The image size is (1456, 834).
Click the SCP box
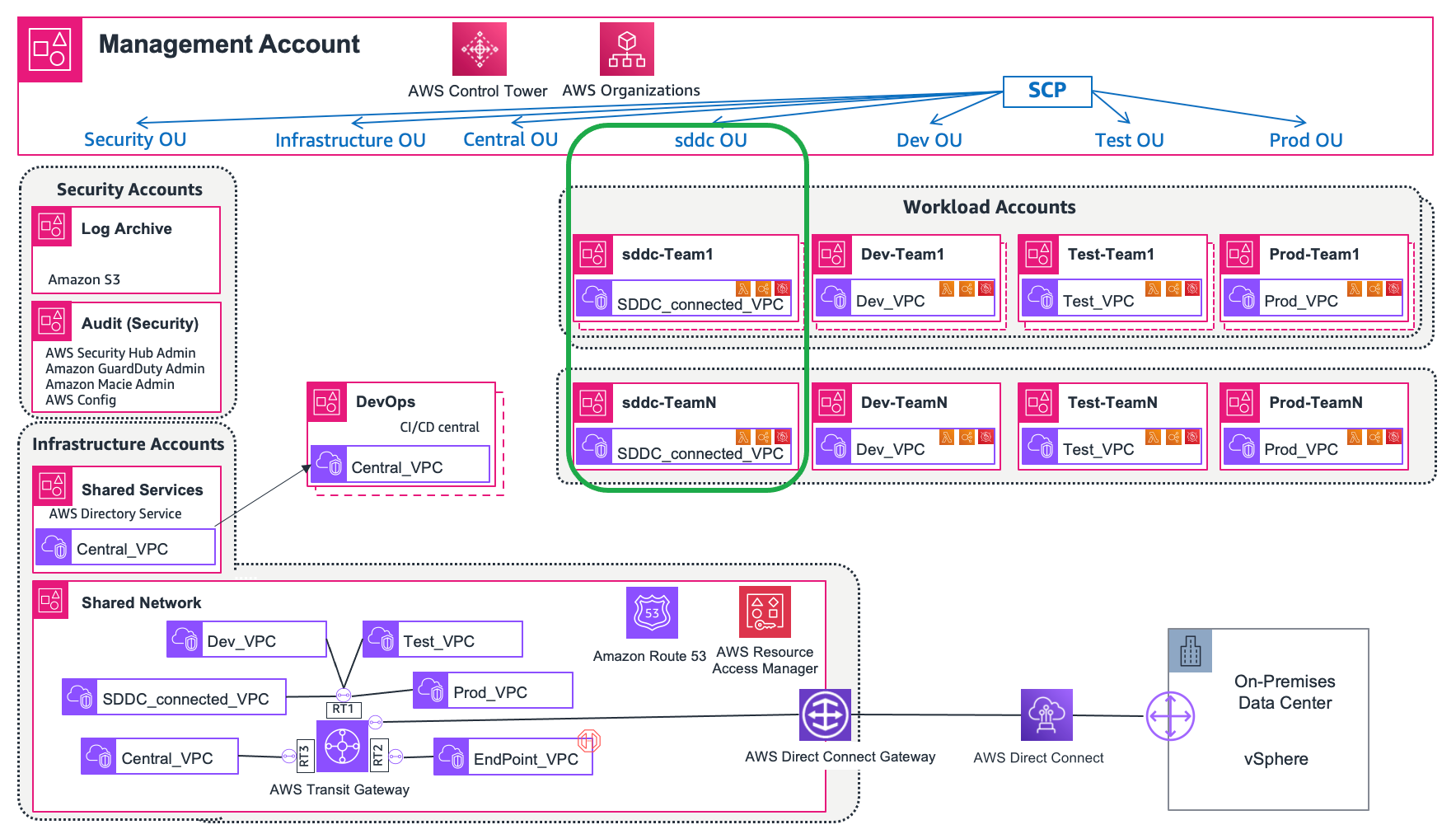coord(1046,91)
